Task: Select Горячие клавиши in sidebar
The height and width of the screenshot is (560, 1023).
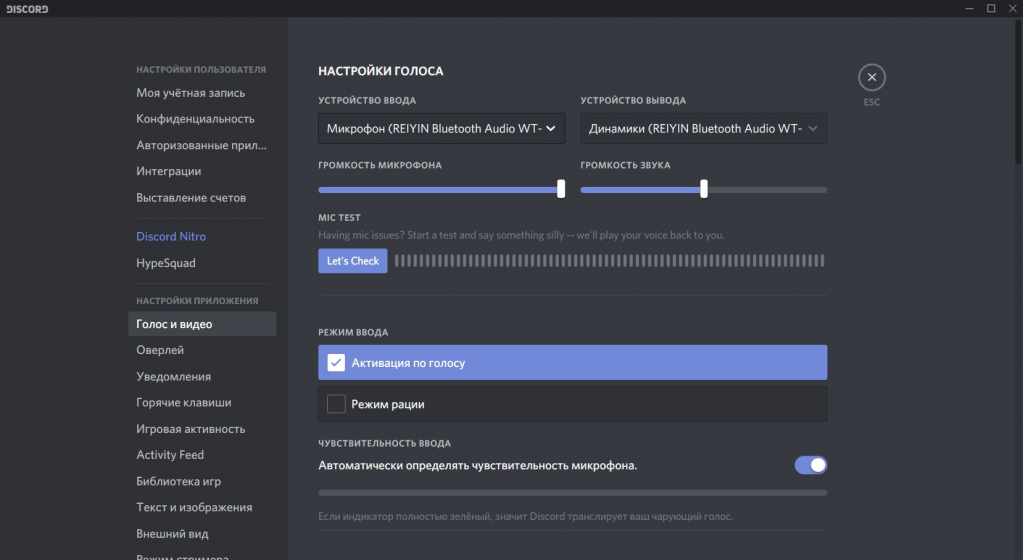Action: 183,403
